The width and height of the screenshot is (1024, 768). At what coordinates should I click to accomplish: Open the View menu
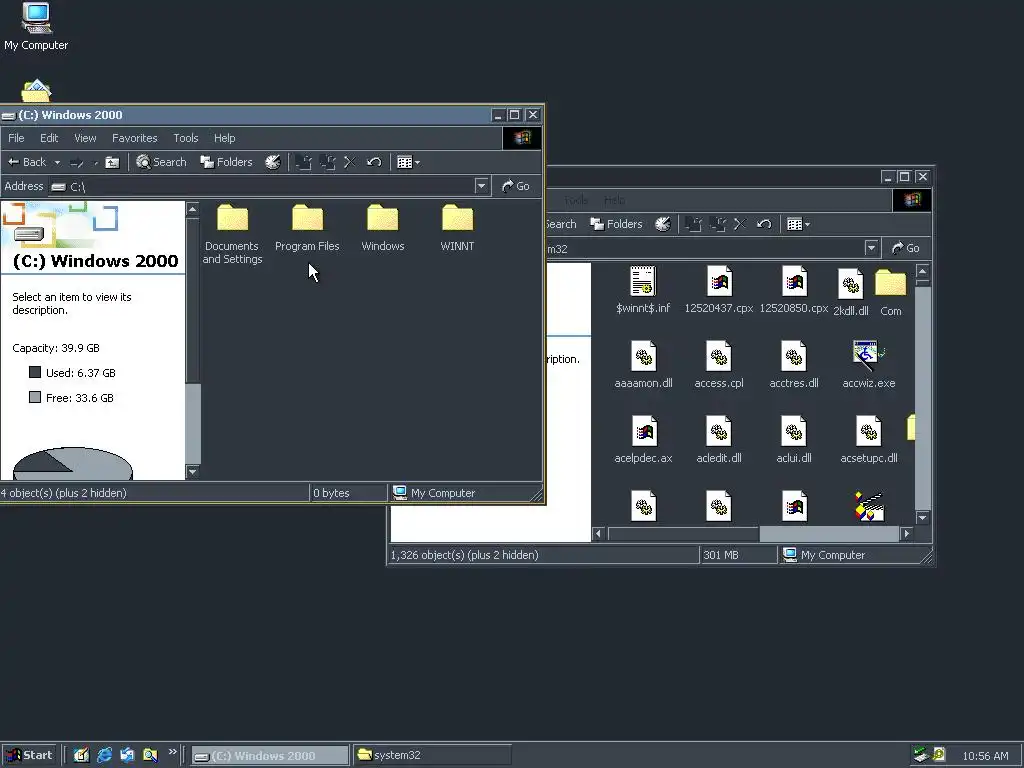tap(85, 138)
